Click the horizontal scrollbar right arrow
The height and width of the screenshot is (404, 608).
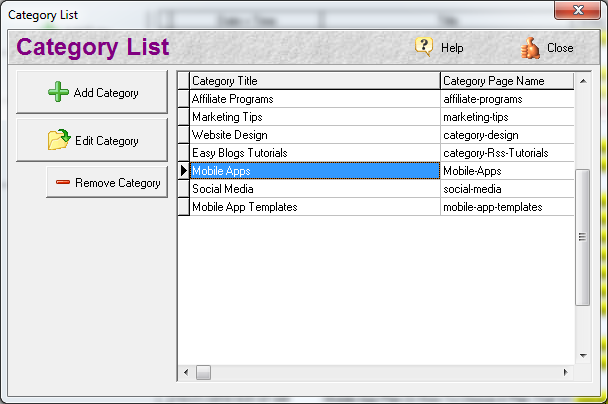click(x=566, y=373)
